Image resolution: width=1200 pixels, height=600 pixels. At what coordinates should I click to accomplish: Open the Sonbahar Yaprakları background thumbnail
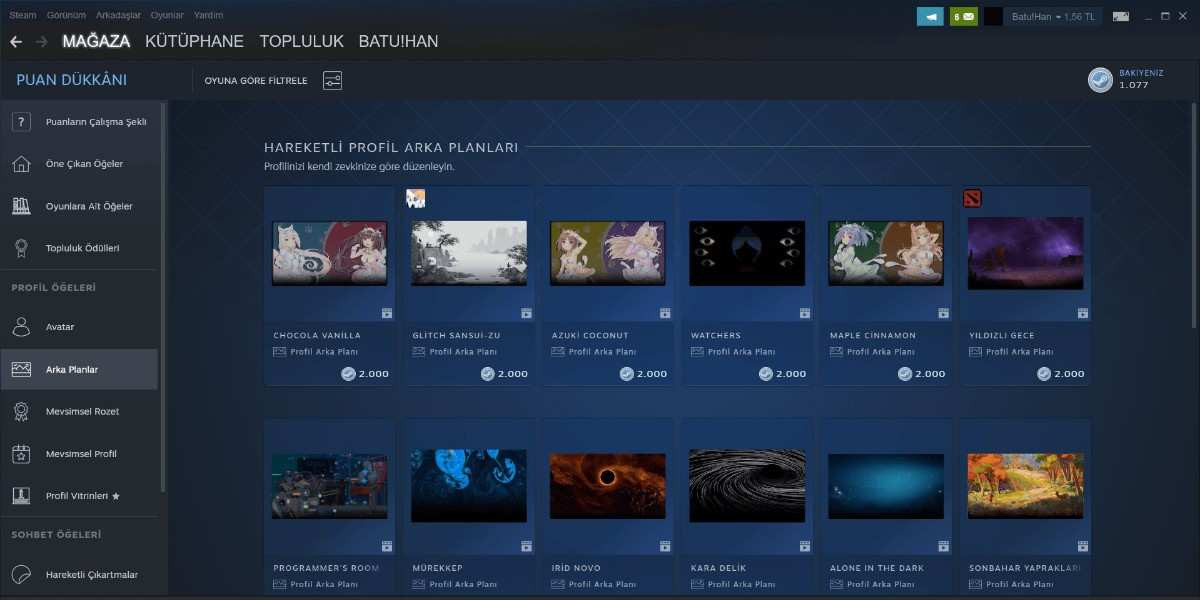tap(1025, 486)
